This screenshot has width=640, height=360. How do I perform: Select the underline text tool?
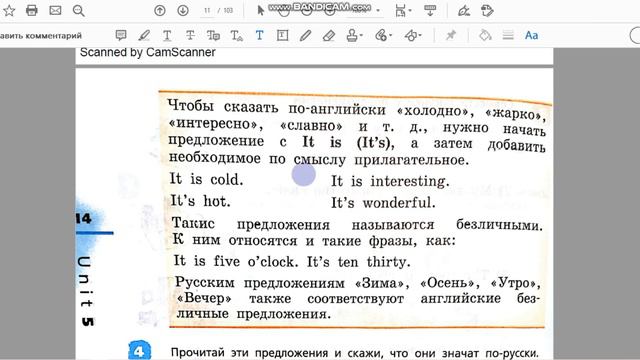(x=167, y=36)
